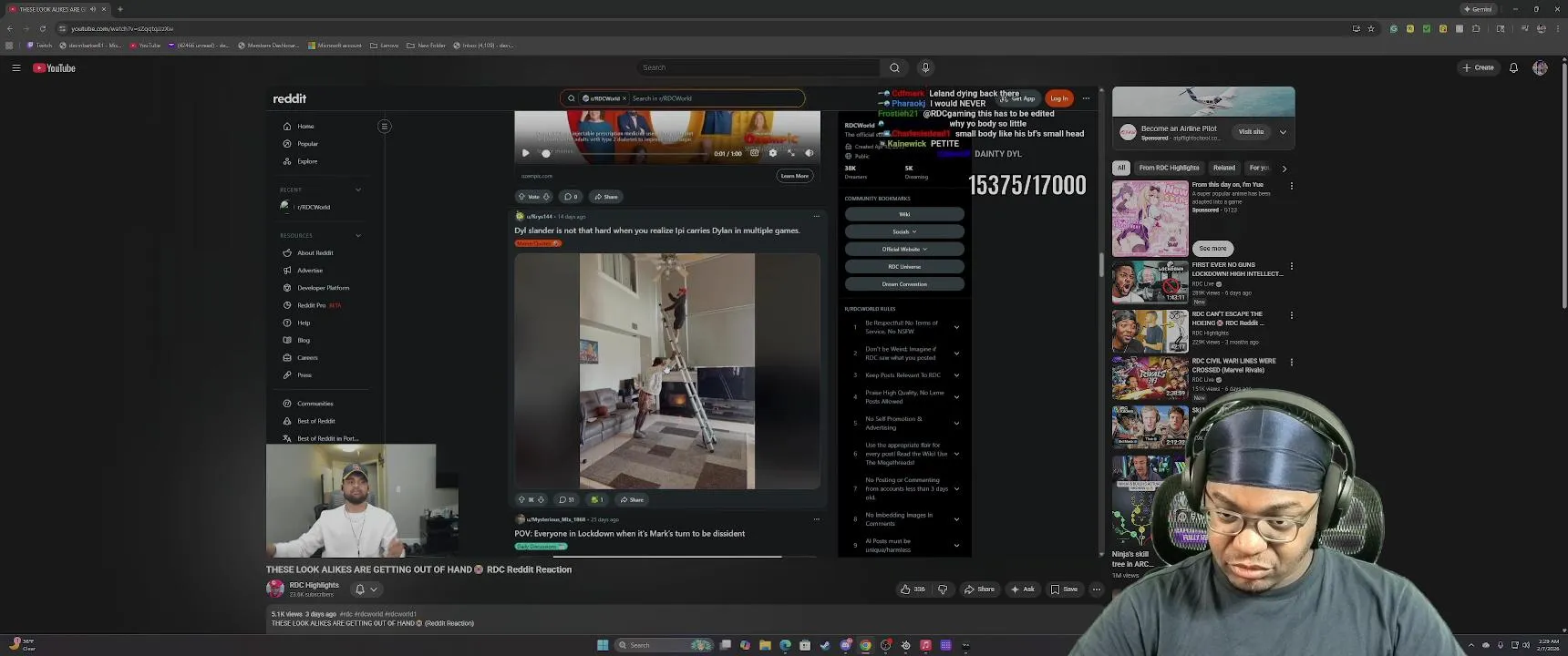Open the Microsoft account bookmark

point(335,46)
